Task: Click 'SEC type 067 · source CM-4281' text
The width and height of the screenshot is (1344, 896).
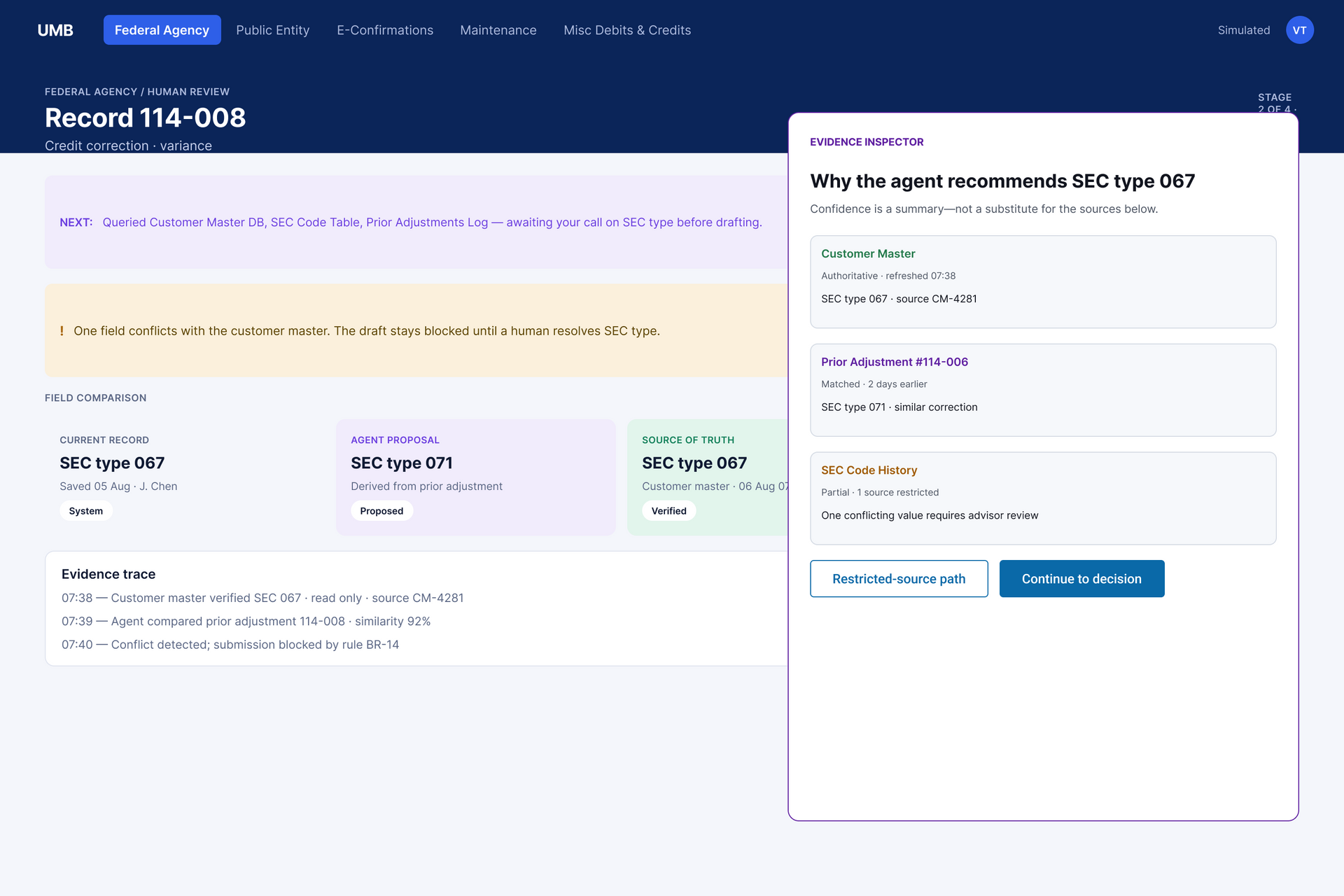Action: [899, 299]
